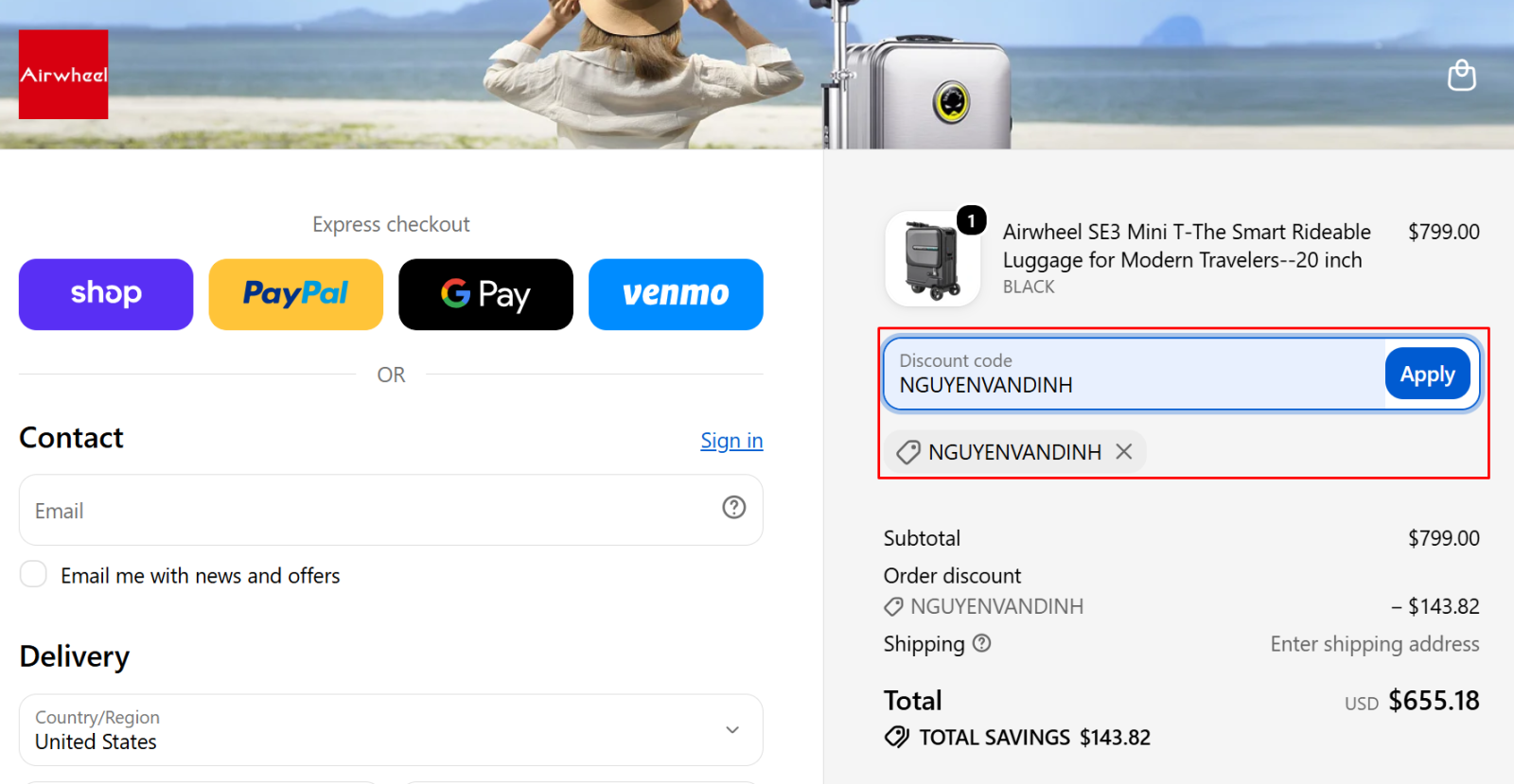Apply the discount code
The width and height of the screenshot is (1514, 784).
click(1428, 375)
